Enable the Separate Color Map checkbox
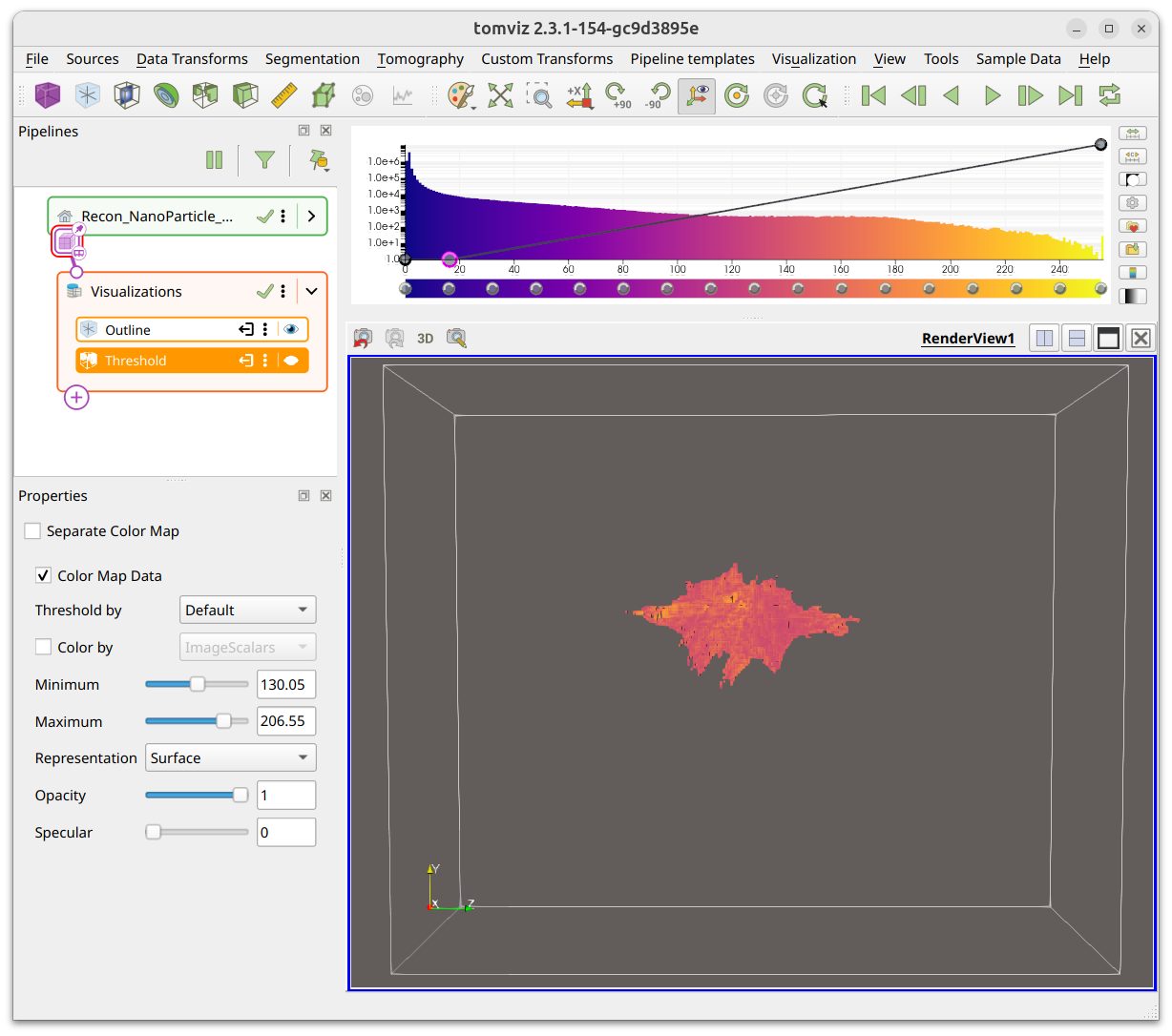The width and height of the screenshot is (1172, 1036). pos(32,531)
